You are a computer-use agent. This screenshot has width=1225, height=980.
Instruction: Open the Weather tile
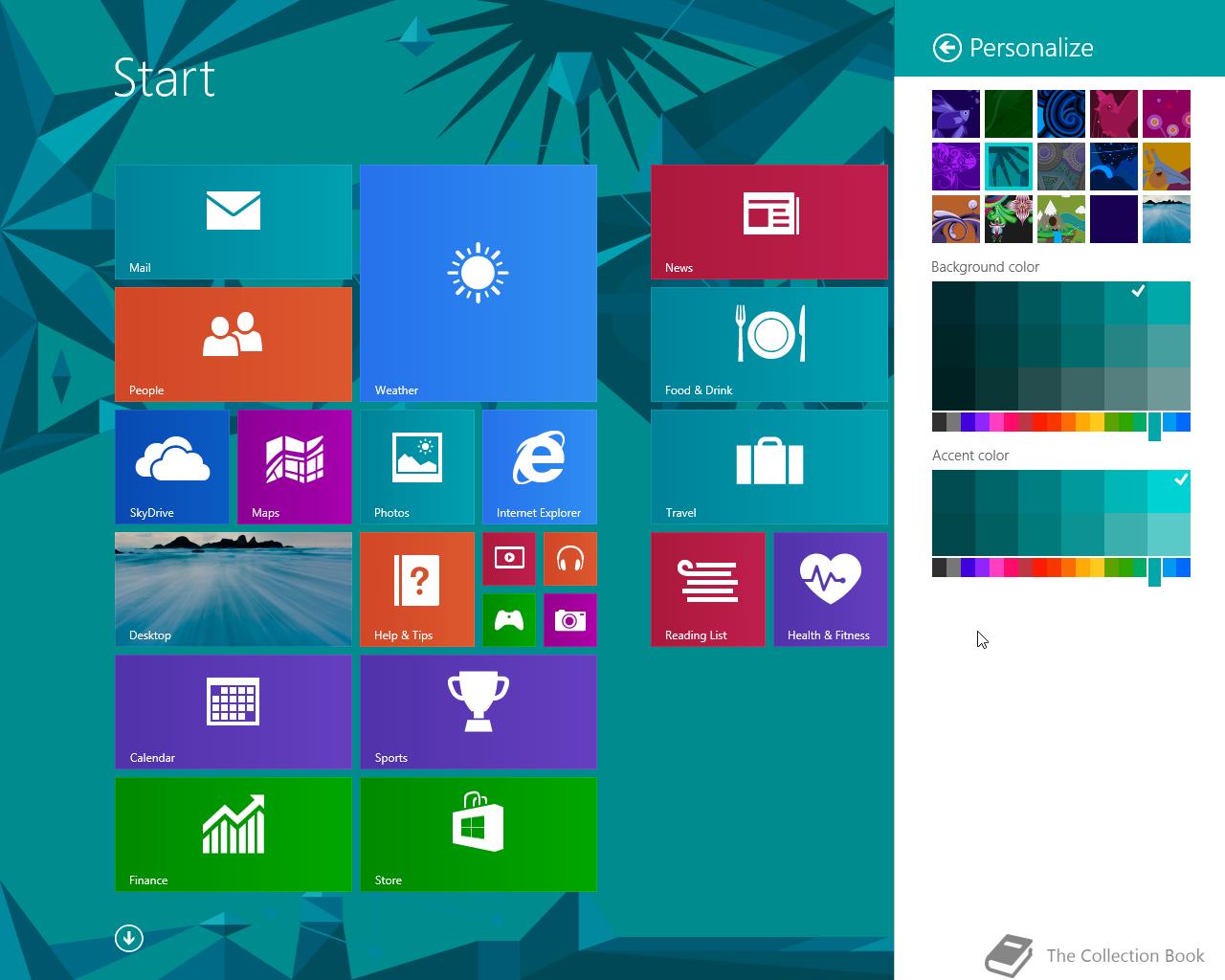(479, 283)
